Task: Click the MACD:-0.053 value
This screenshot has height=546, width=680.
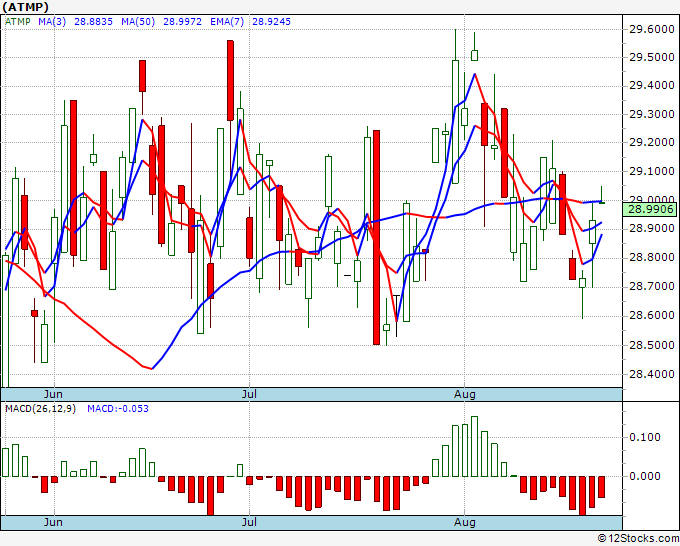Action: pyautogui.click(x=118, y=409)
